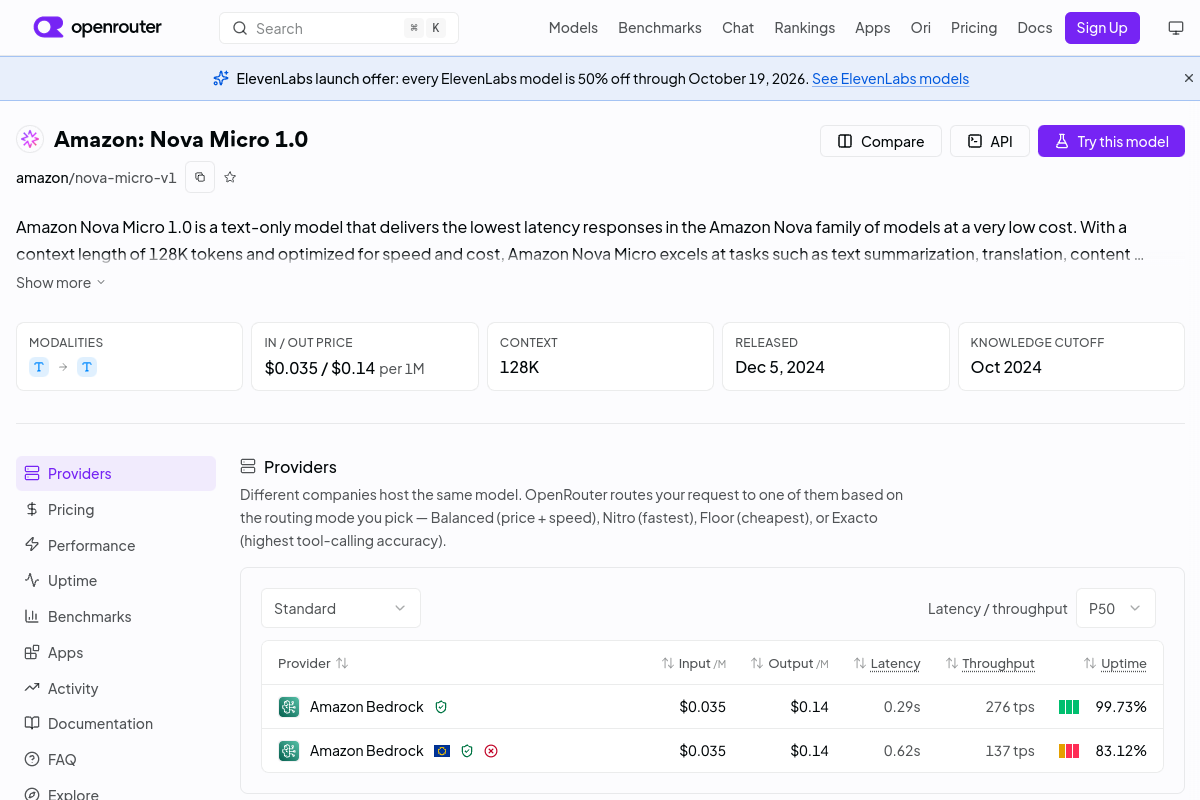Image resolution: width=1200 pixels, height=800 pixels.
Task: Jump to the FAQ sidebar section
Action: 116,759
